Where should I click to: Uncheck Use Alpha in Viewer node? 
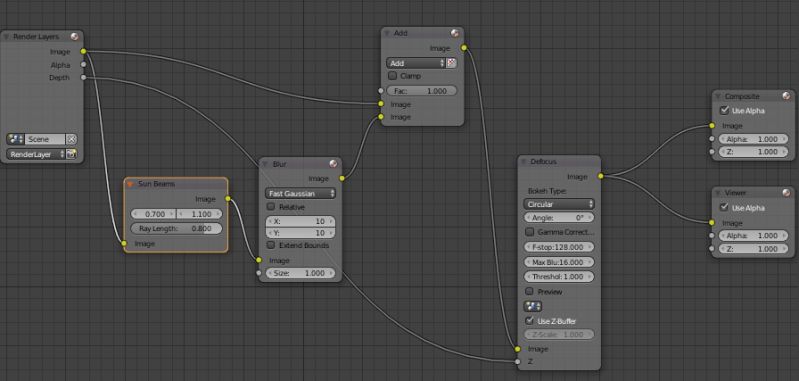(724, 207)
